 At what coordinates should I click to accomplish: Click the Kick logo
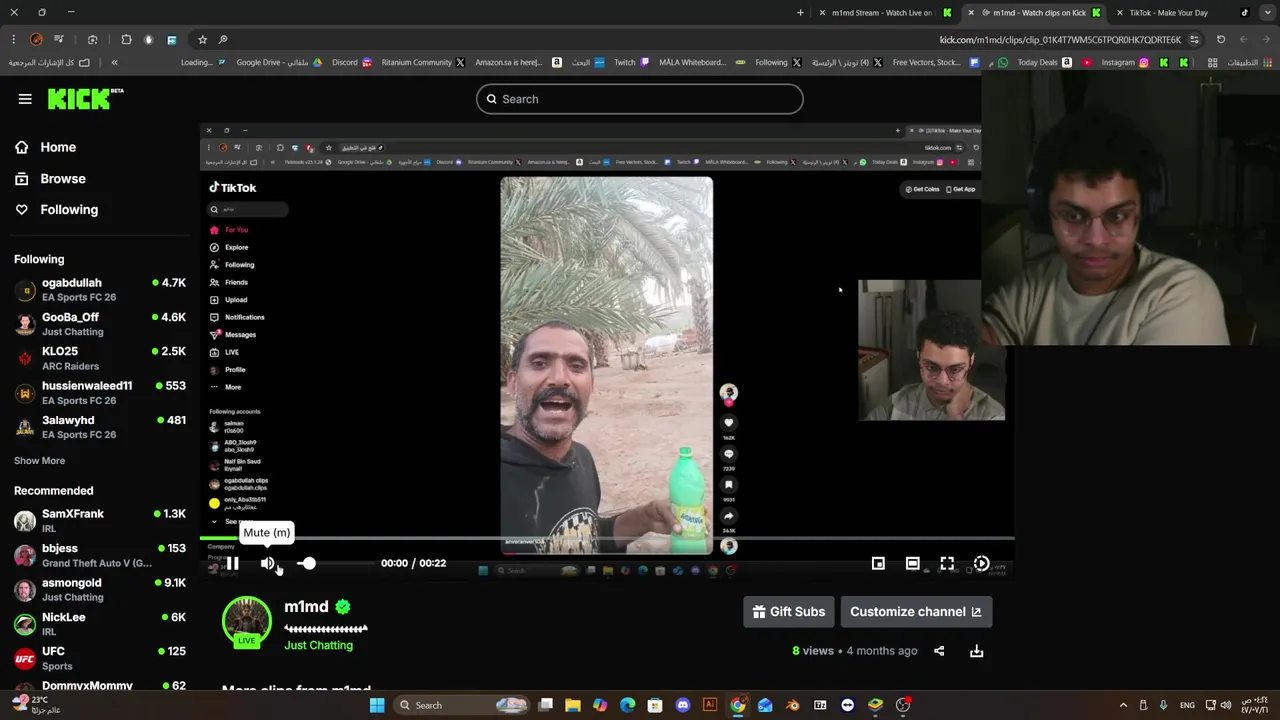(x=86, y=99)
